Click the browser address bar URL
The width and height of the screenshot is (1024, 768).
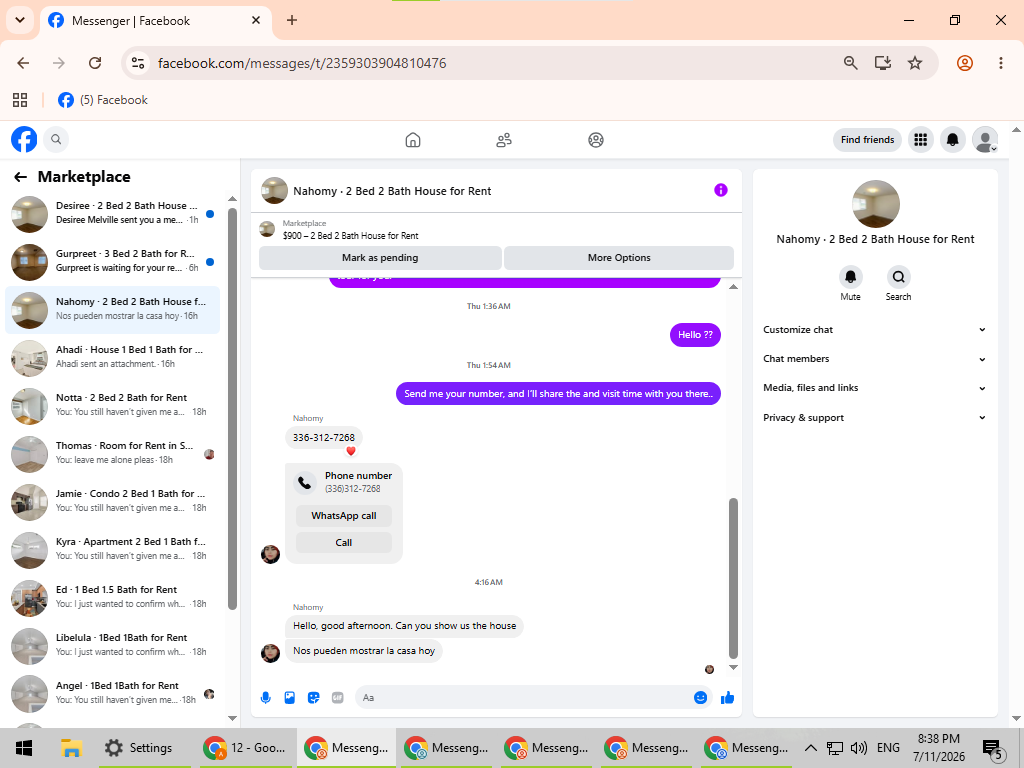tap(302, 63)
